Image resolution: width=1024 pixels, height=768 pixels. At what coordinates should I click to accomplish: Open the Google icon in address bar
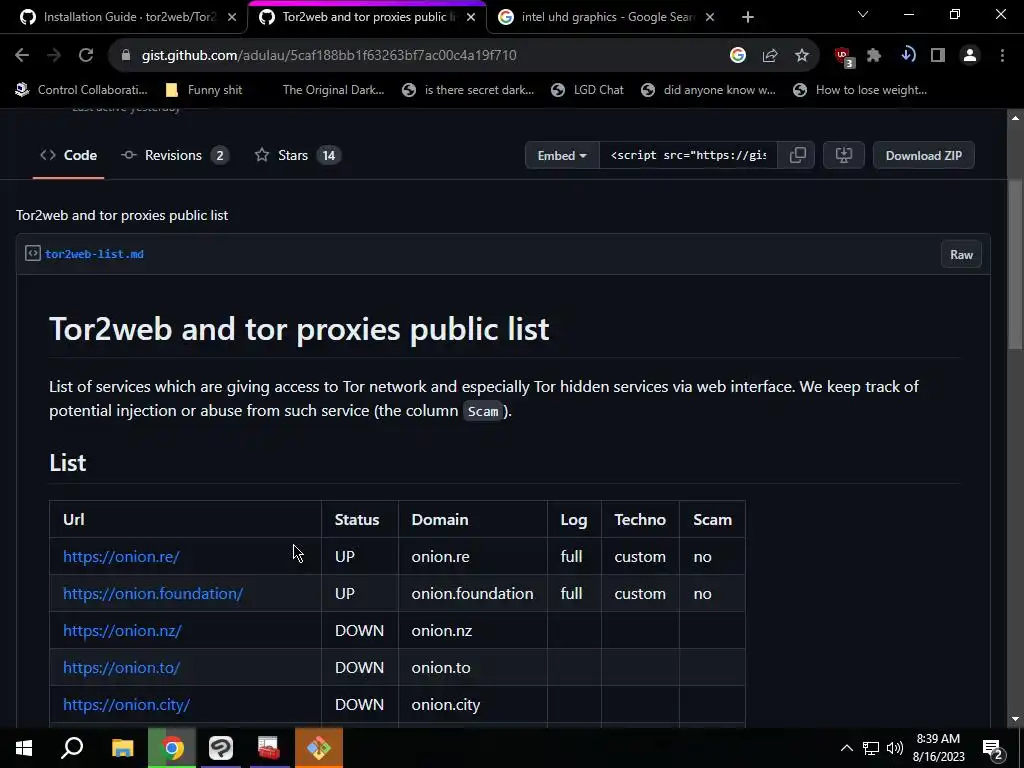[737, 56]
